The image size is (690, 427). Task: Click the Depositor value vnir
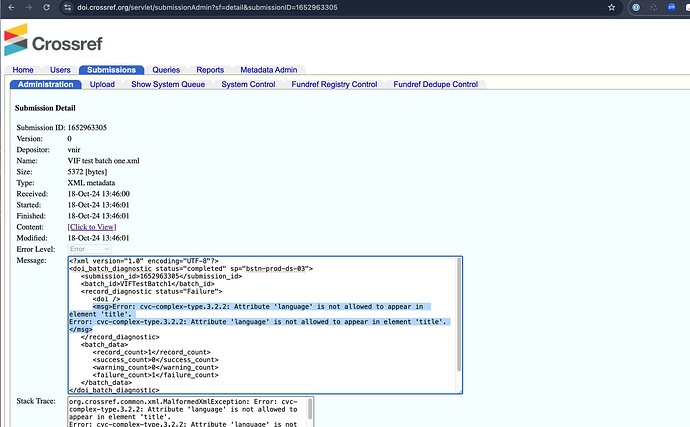coord(74,150)
